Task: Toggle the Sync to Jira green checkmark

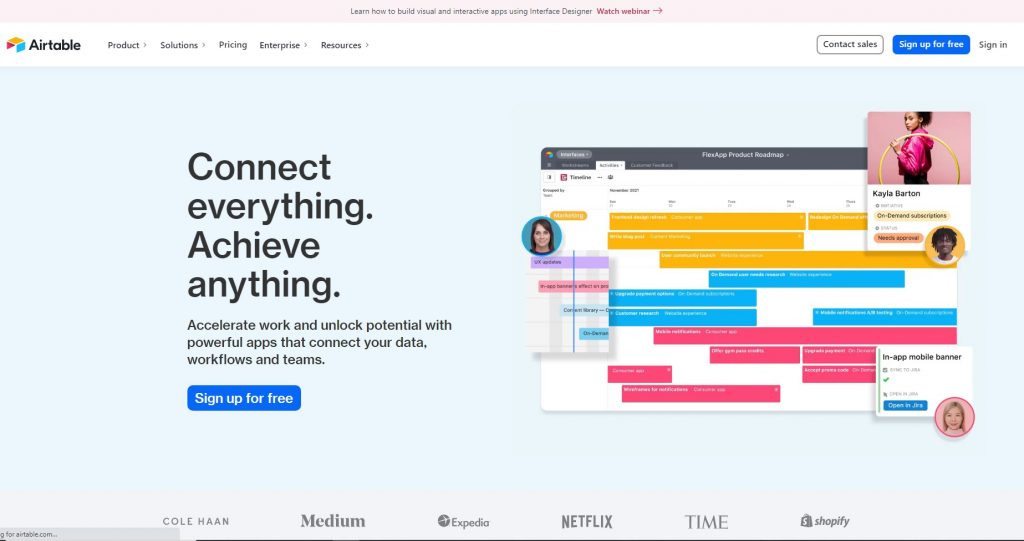Action: click(x=886, y=380)
